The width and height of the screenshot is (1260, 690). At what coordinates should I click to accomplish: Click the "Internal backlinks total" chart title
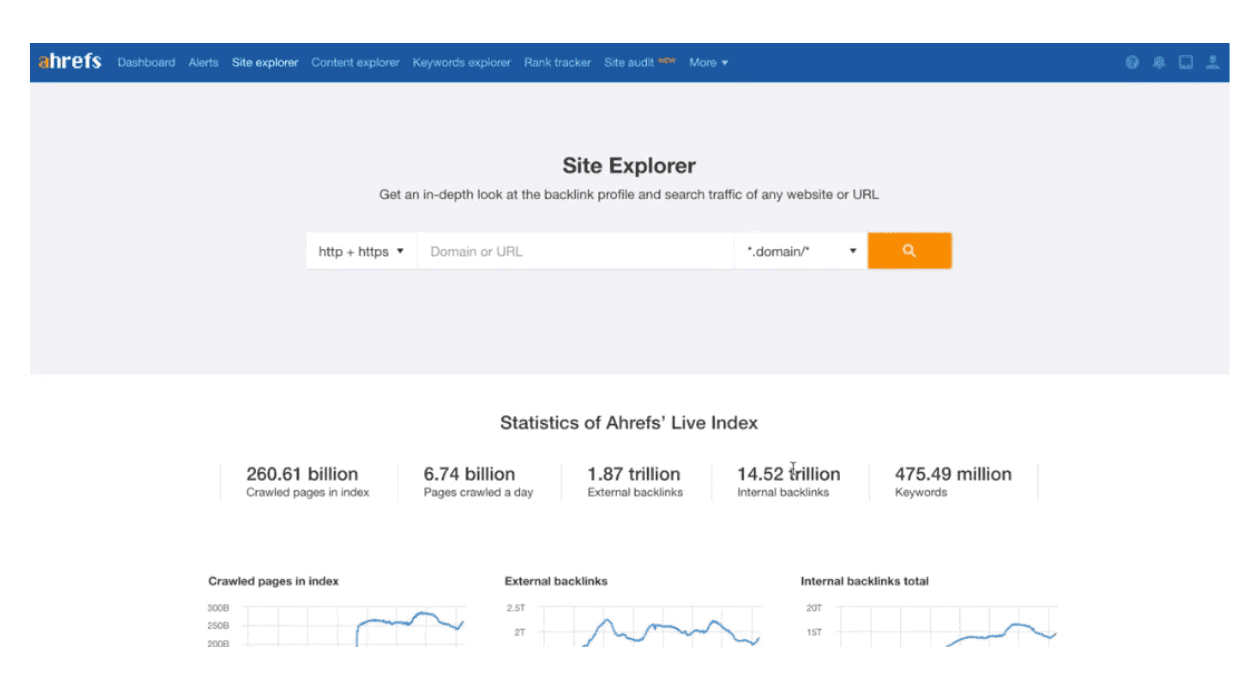865,581
